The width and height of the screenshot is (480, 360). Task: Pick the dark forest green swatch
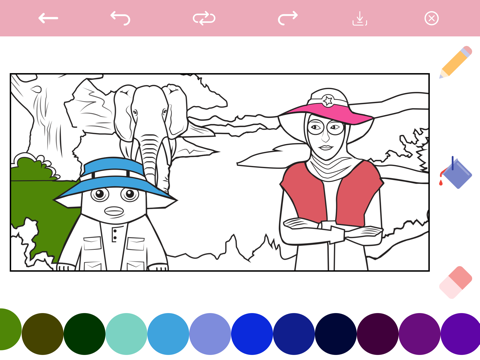[84, 334]
